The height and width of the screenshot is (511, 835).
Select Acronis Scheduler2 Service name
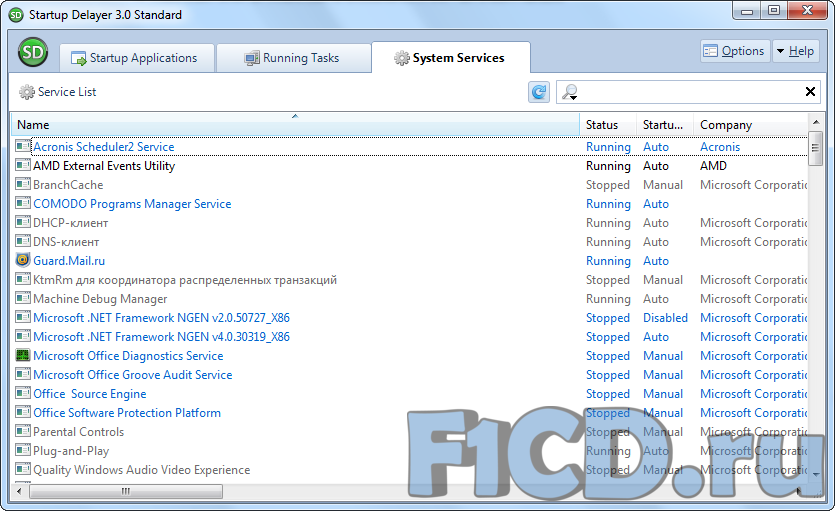(104, 146)
